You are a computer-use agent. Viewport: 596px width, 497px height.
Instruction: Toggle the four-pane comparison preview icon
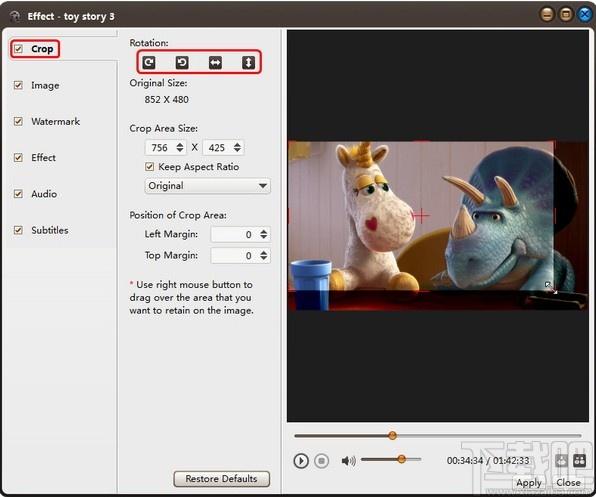click(579, 461)
